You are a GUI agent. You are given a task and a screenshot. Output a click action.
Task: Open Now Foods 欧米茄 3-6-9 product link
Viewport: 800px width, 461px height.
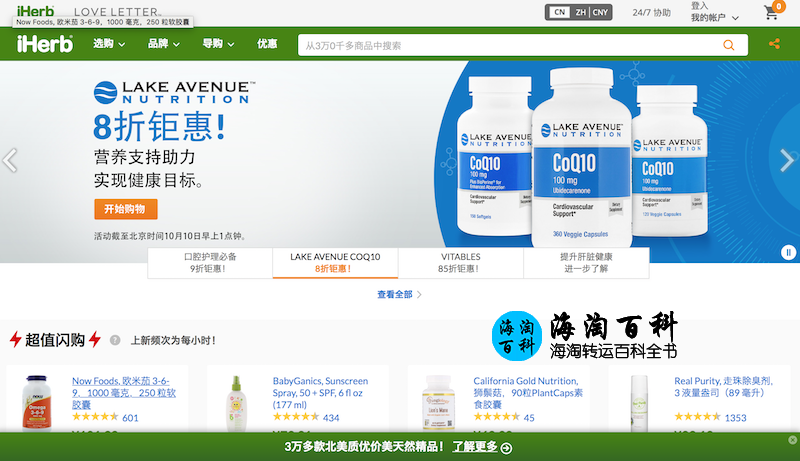tap(124, 393)
